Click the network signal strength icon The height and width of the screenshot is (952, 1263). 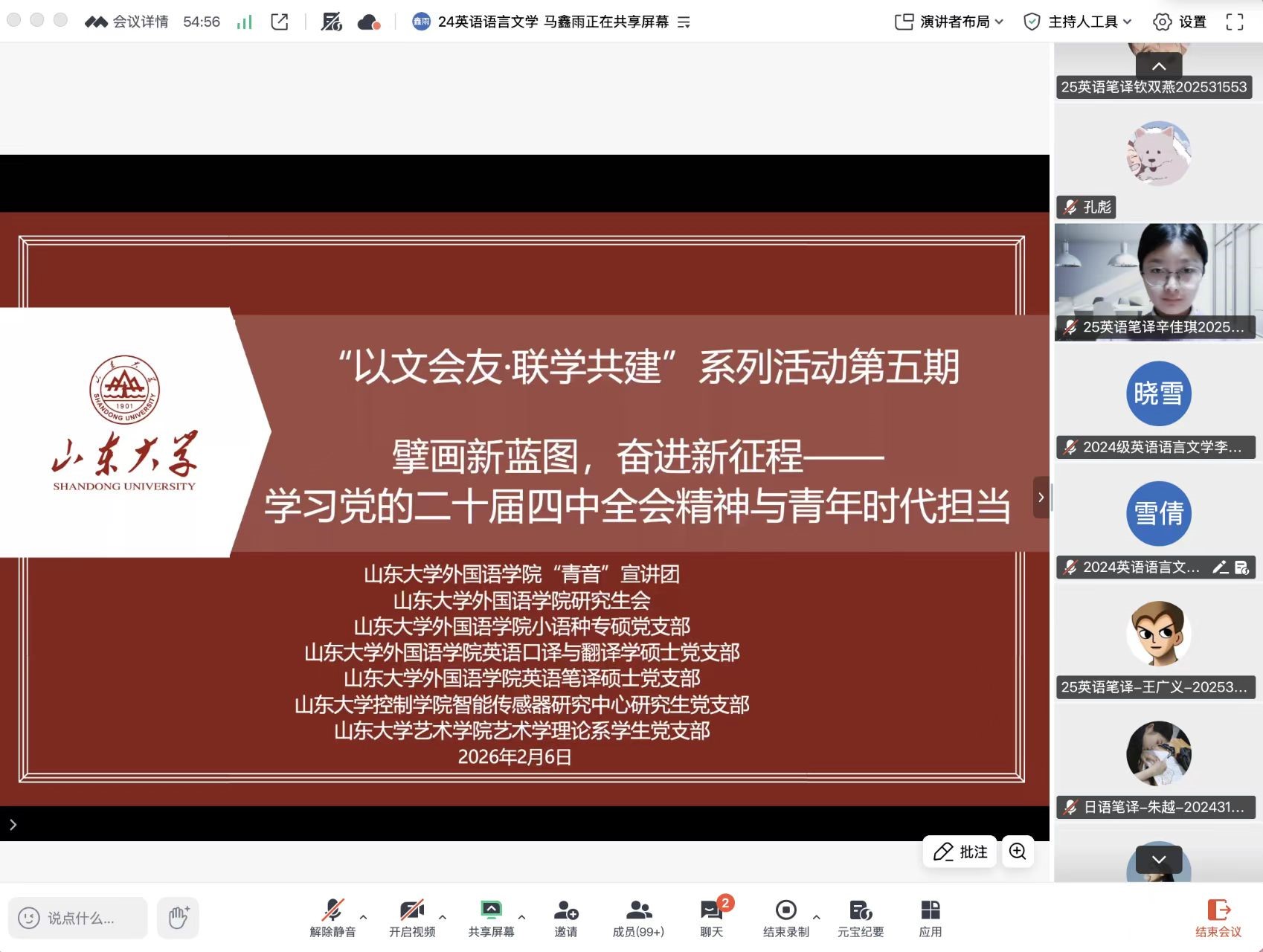[x=244, y=22]
